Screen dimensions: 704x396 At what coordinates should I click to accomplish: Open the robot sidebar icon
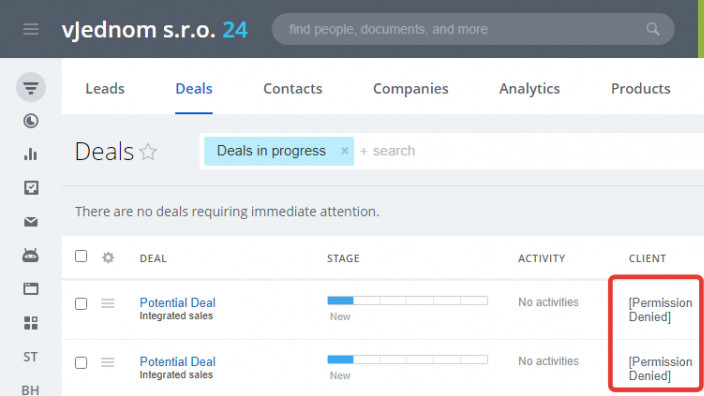click(31, 255)
